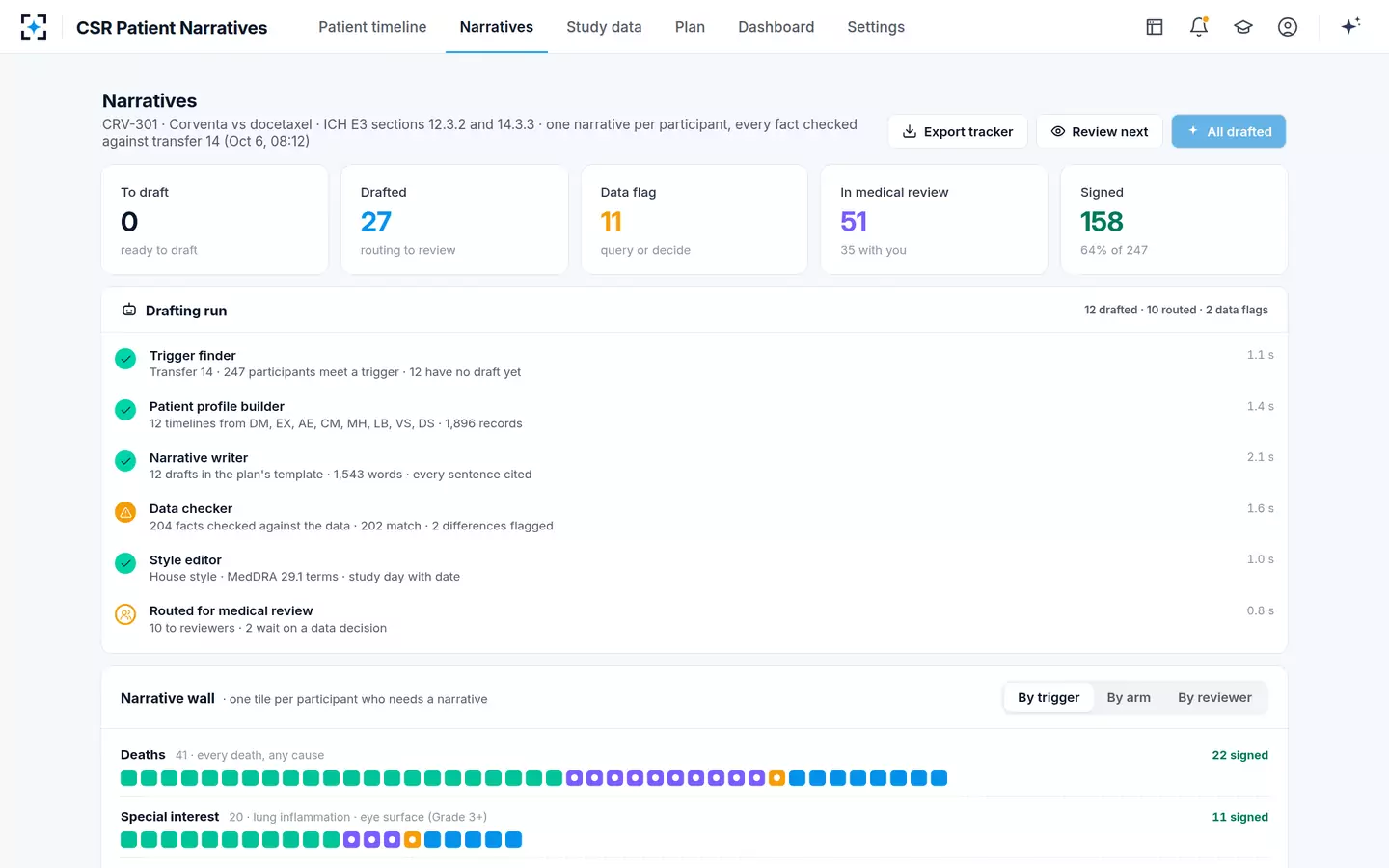This screenshot has width=1389, height=868.
Task: Click the orange tile in Deaths row
Action: tap(776, 777)
